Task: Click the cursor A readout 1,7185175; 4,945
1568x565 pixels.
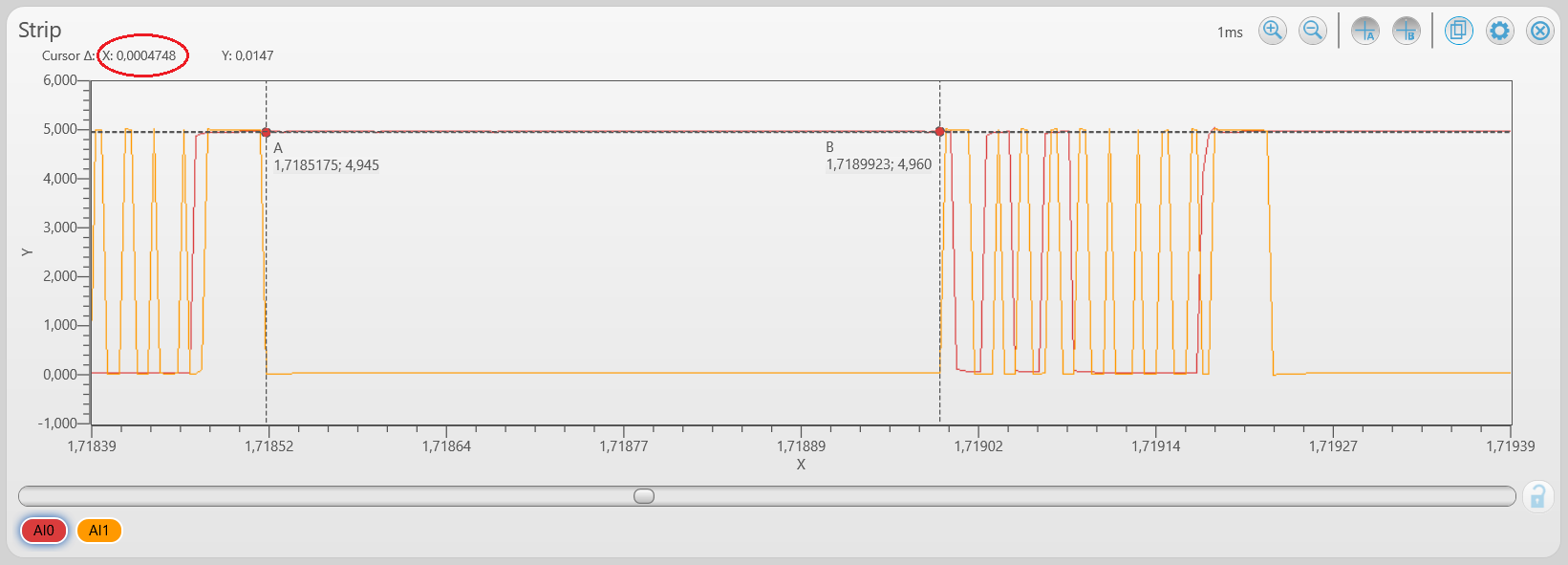Action: pos(326,165)
